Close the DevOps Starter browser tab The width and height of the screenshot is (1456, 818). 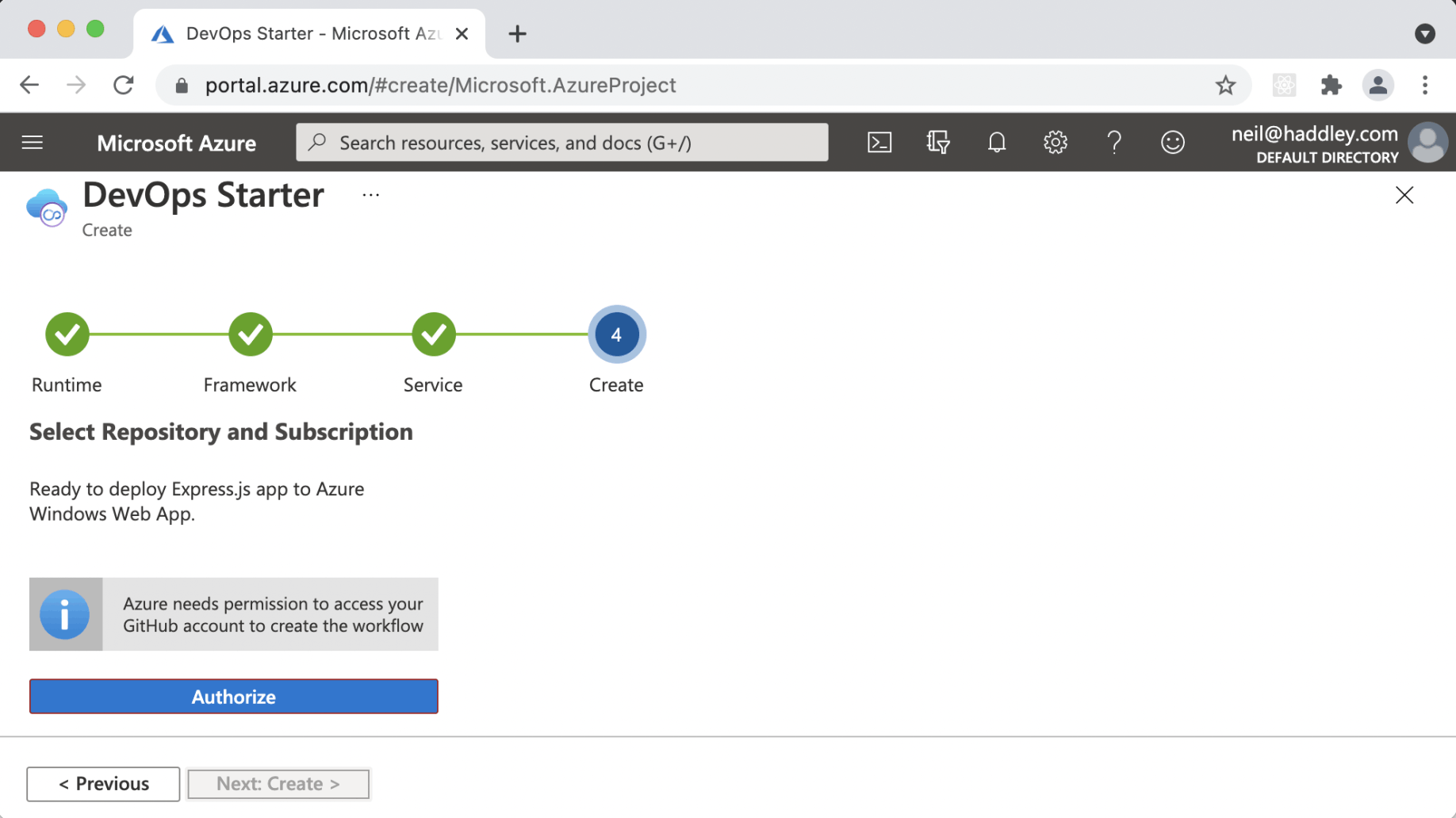(462, 34)
